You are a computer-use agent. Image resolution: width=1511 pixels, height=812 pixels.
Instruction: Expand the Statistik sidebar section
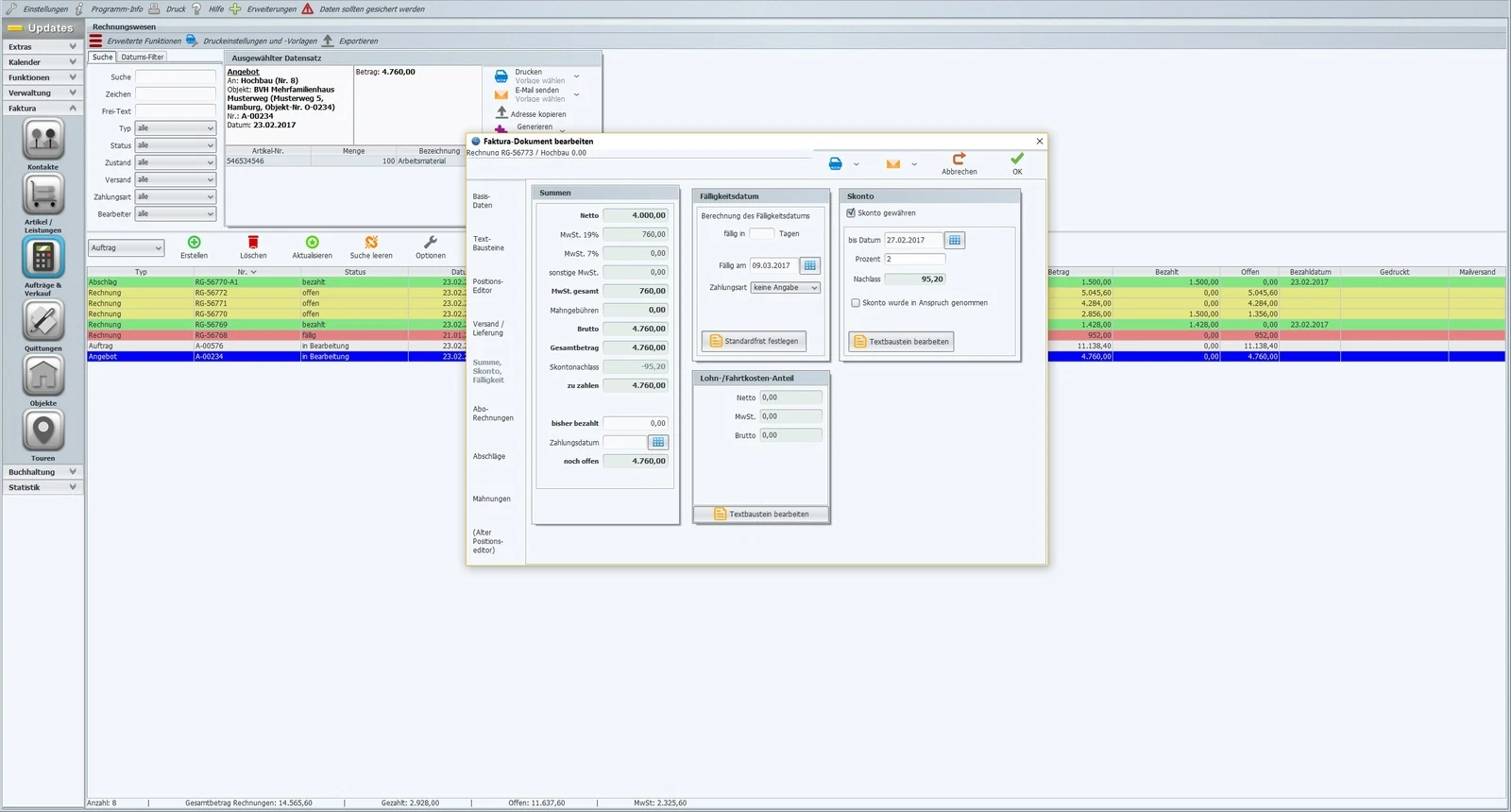(42, 487)
